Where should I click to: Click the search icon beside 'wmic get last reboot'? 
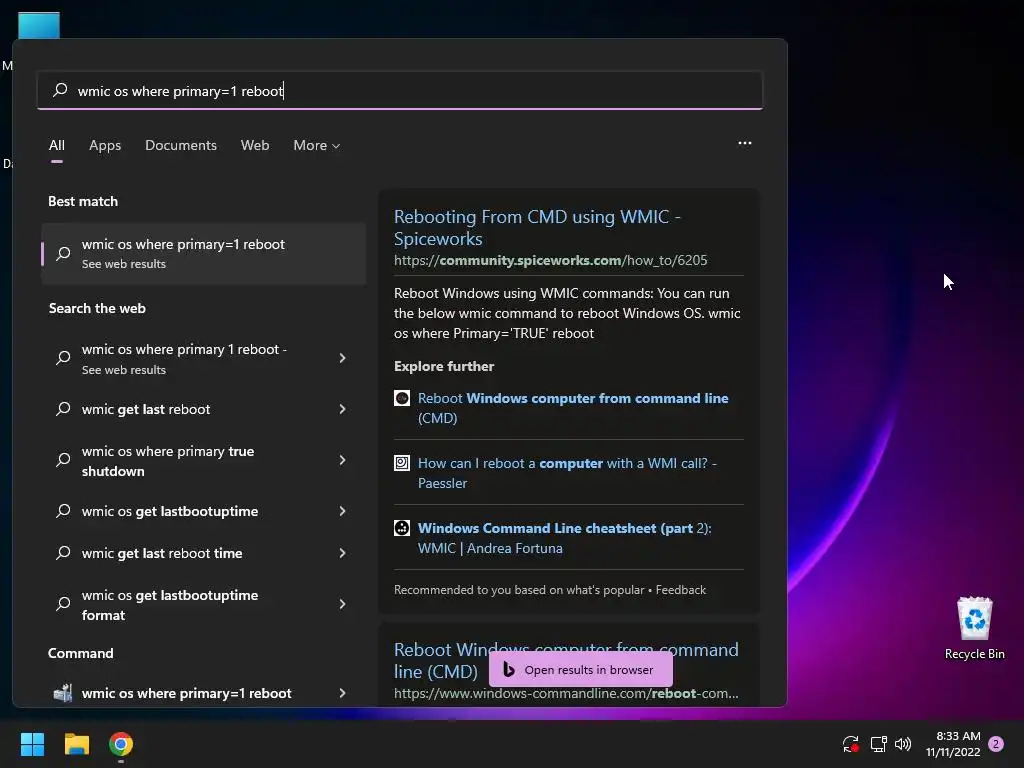click(63, 409)
